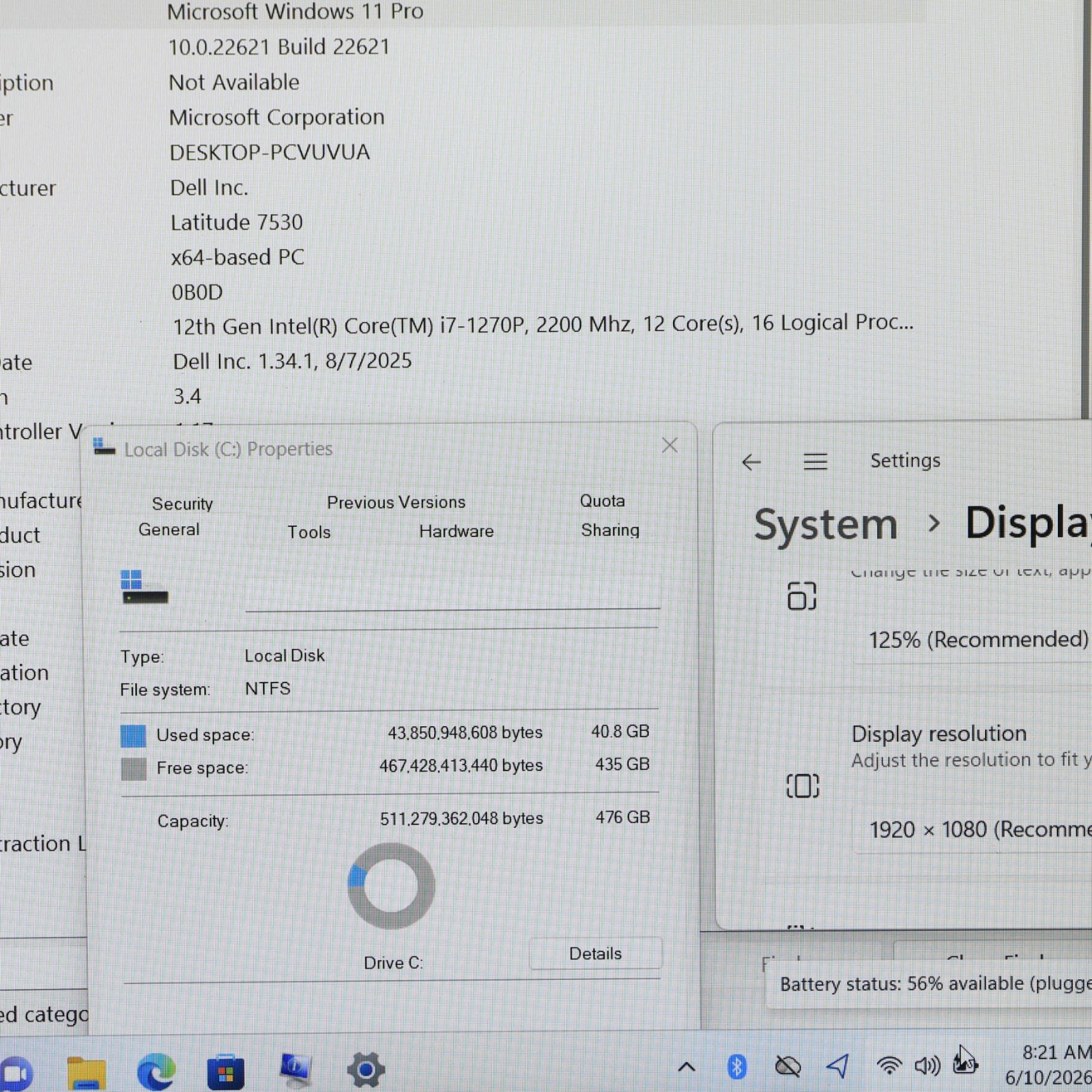Select the 'DESKTOP-PCVUVUA' system name row

tap(270, 152)
